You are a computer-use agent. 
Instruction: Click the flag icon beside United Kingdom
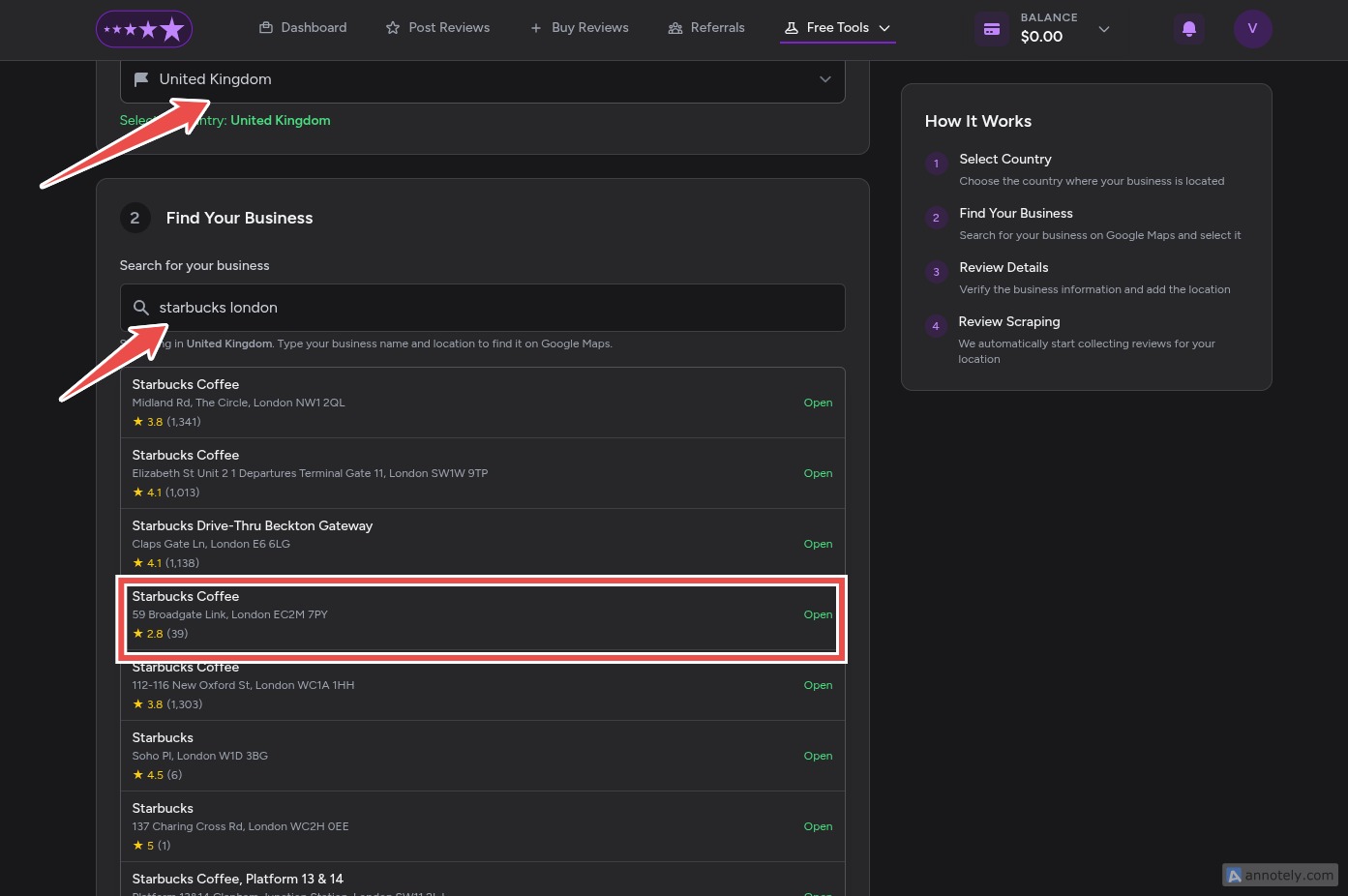click(x=141, y=79)
